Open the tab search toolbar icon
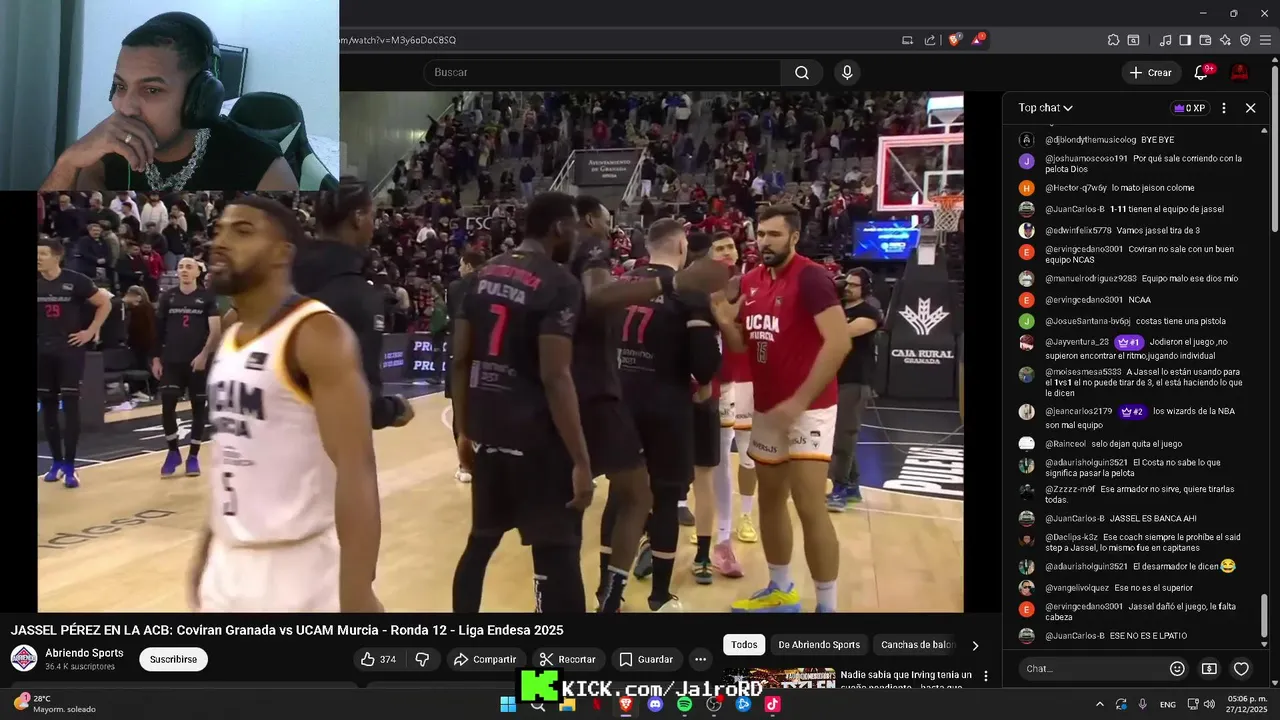This screenshot has width=1280, height=720. click(1133, 40)
